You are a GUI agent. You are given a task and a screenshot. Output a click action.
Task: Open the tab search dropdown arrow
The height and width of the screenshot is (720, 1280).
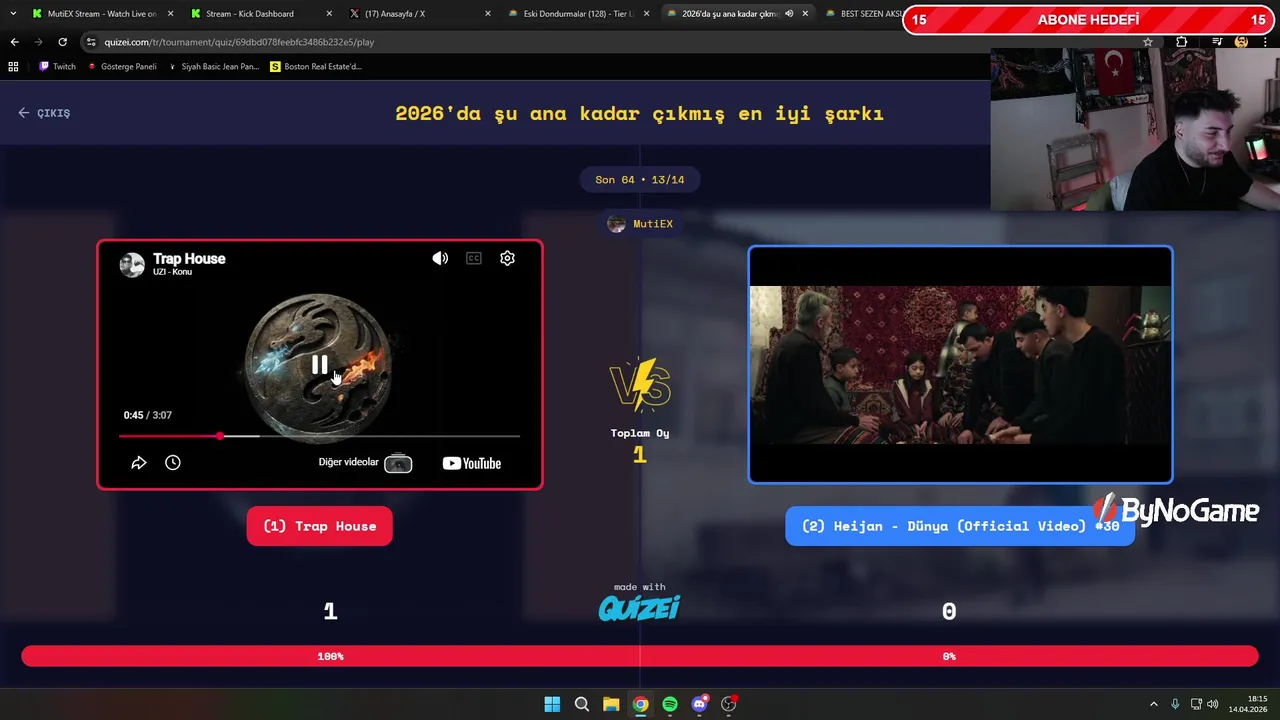[13, 14]
